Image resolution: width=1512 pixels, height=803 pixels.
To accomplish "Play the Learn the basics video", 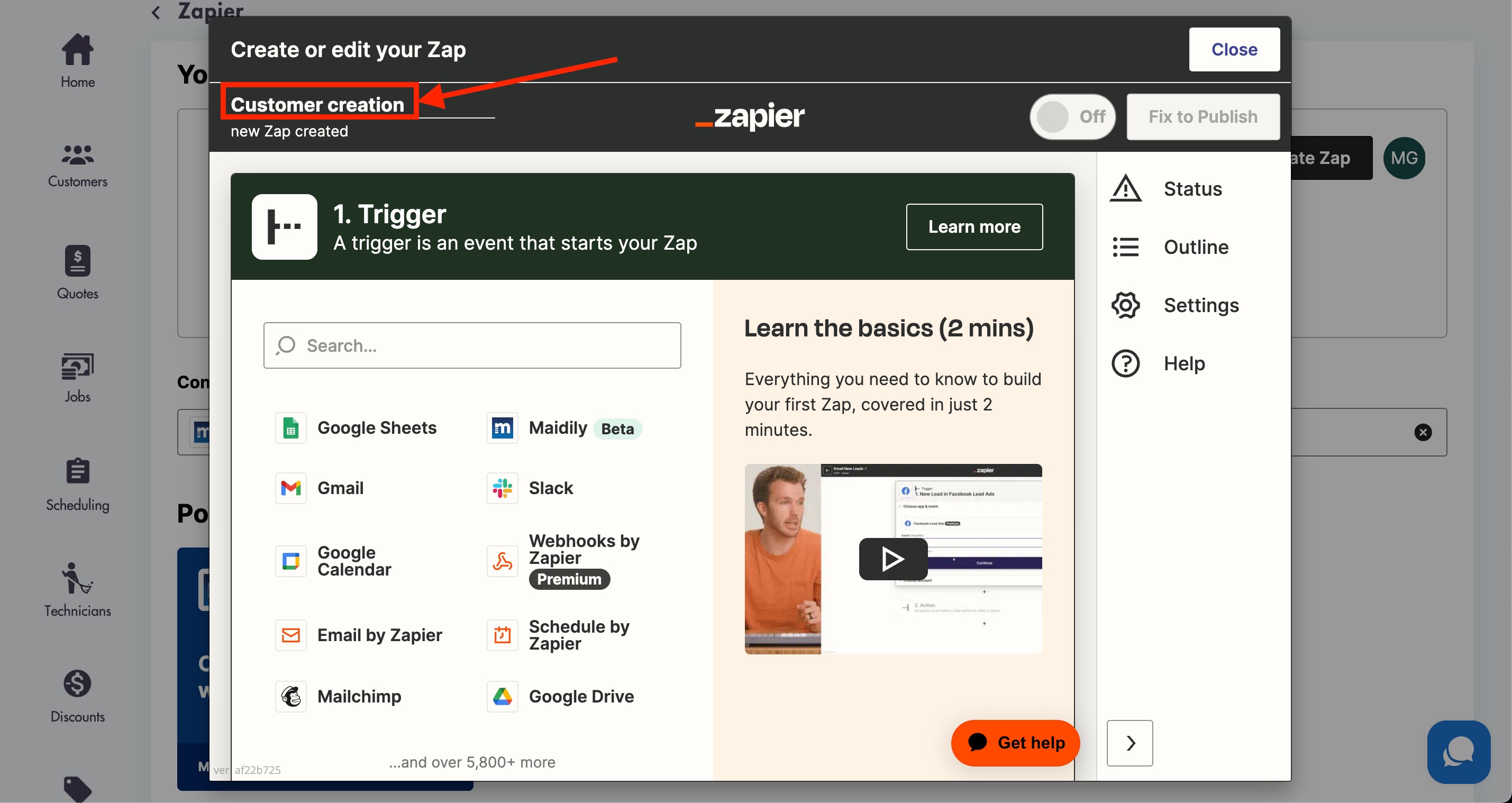I will pos(893,559).
